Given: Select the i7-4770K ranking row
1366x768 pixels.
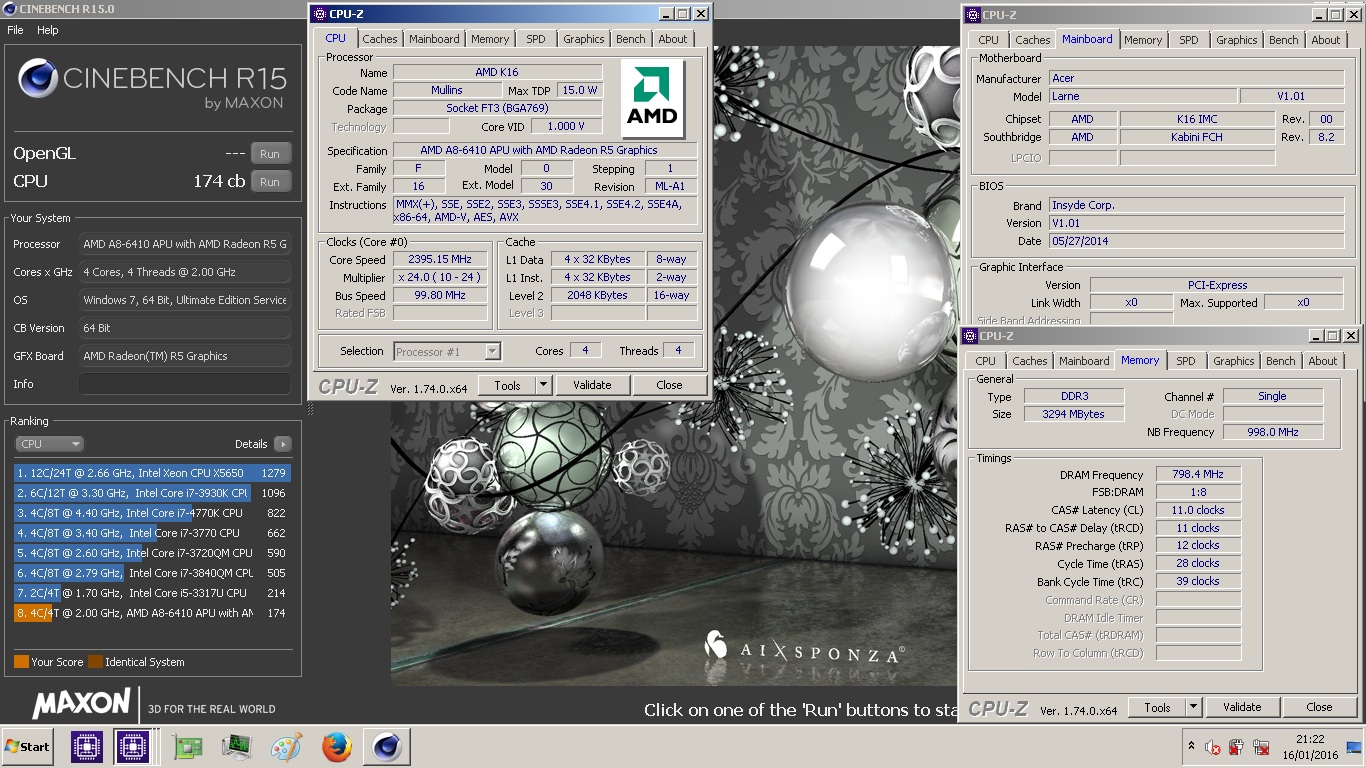Looking at the screenshot, I should tap(152, 513).
